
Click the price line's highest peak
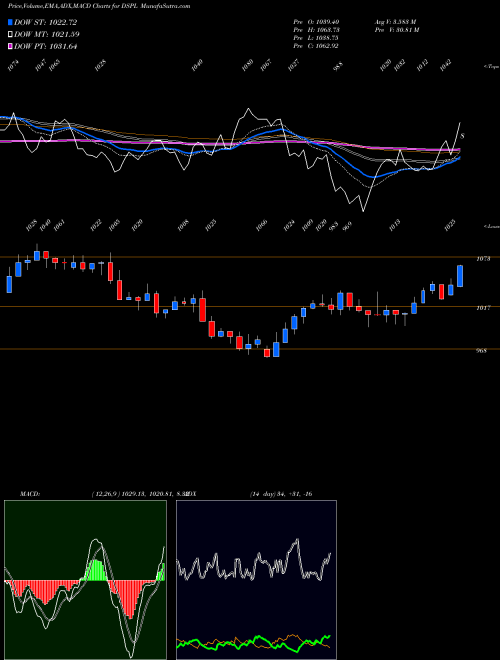(x=248, y=109)
